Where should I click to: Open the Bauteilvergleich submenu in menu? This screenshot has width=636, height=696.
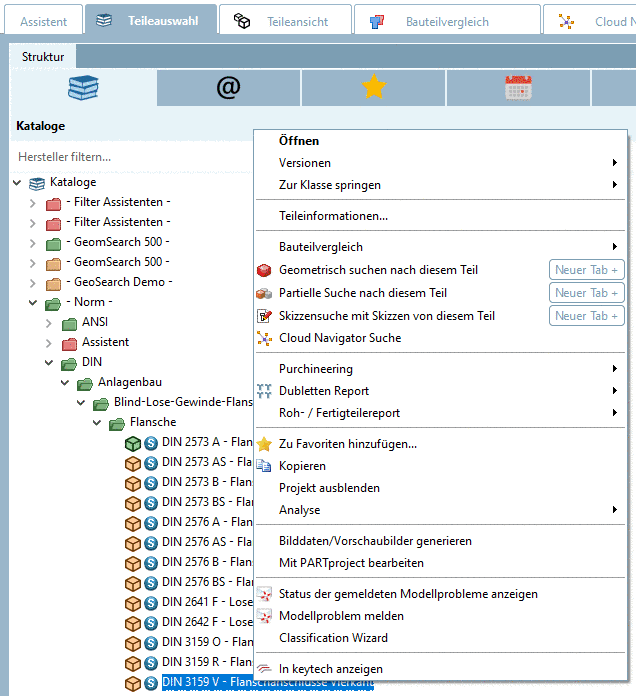click(441, 247)
